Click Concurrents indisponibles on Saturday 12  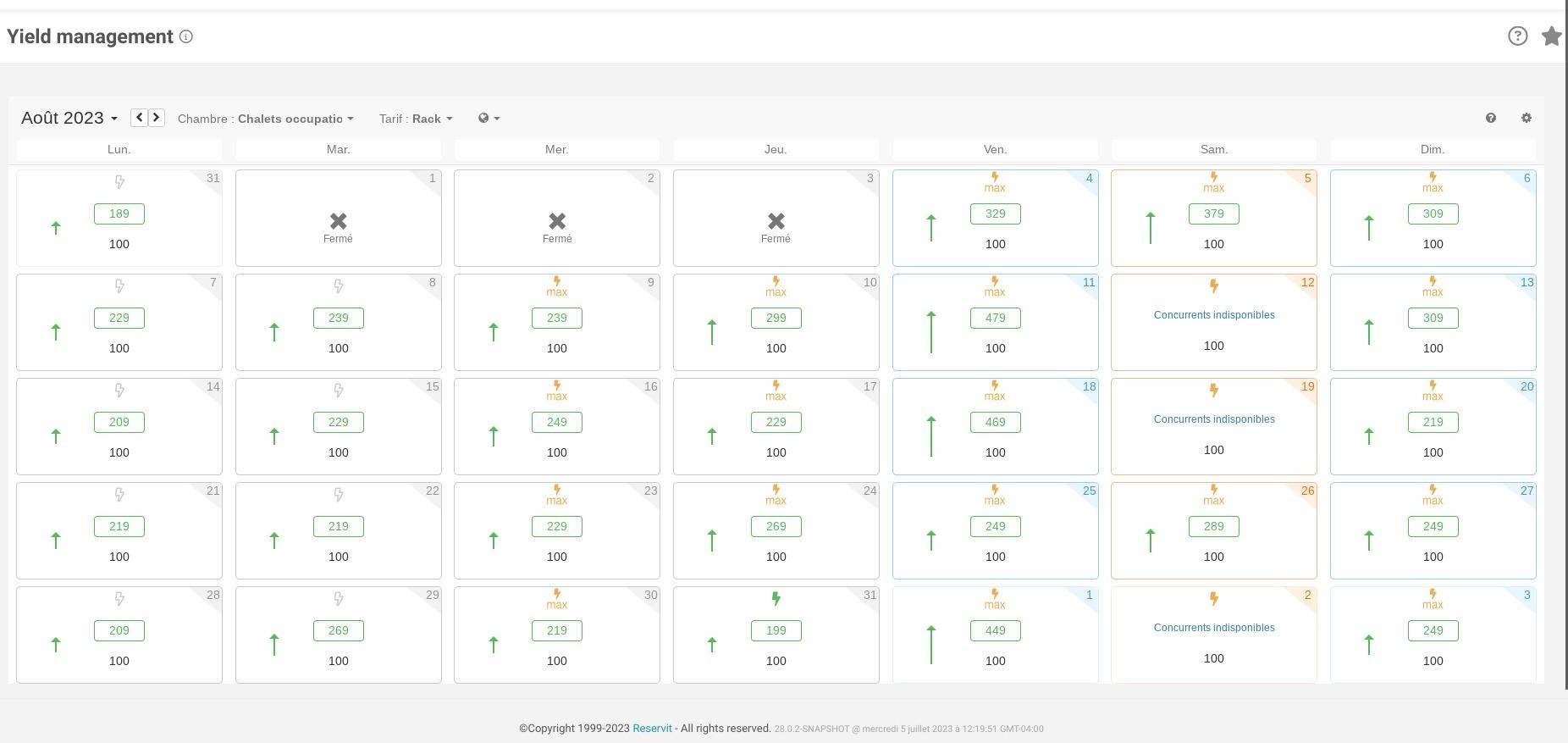click(1214, 314)
